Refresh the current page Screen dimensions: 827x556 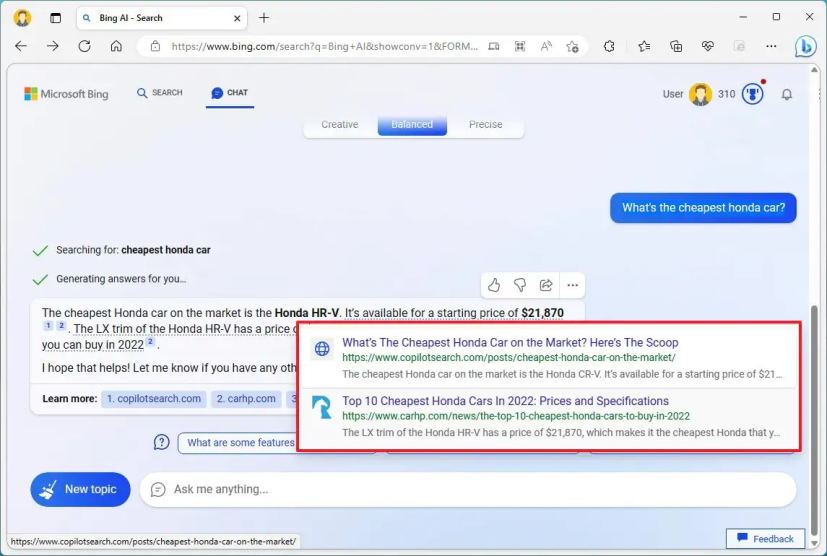click(84, 46)
